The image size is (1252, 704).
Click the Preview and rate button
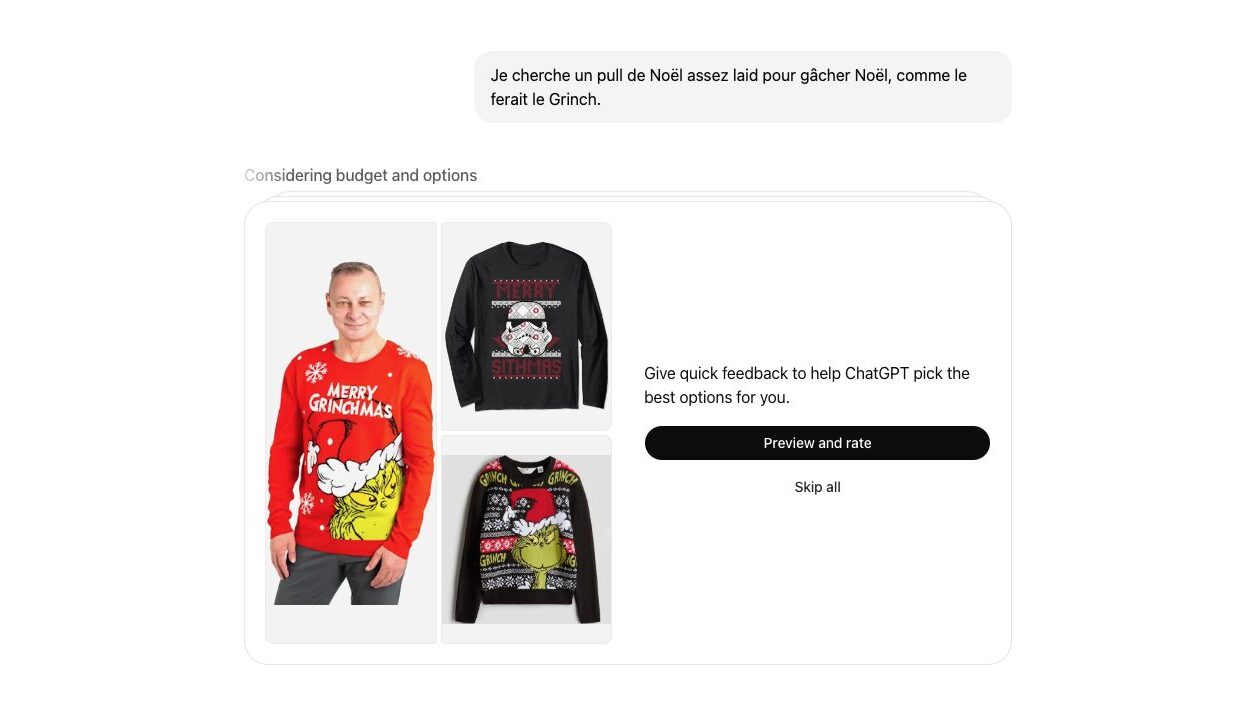817,443
